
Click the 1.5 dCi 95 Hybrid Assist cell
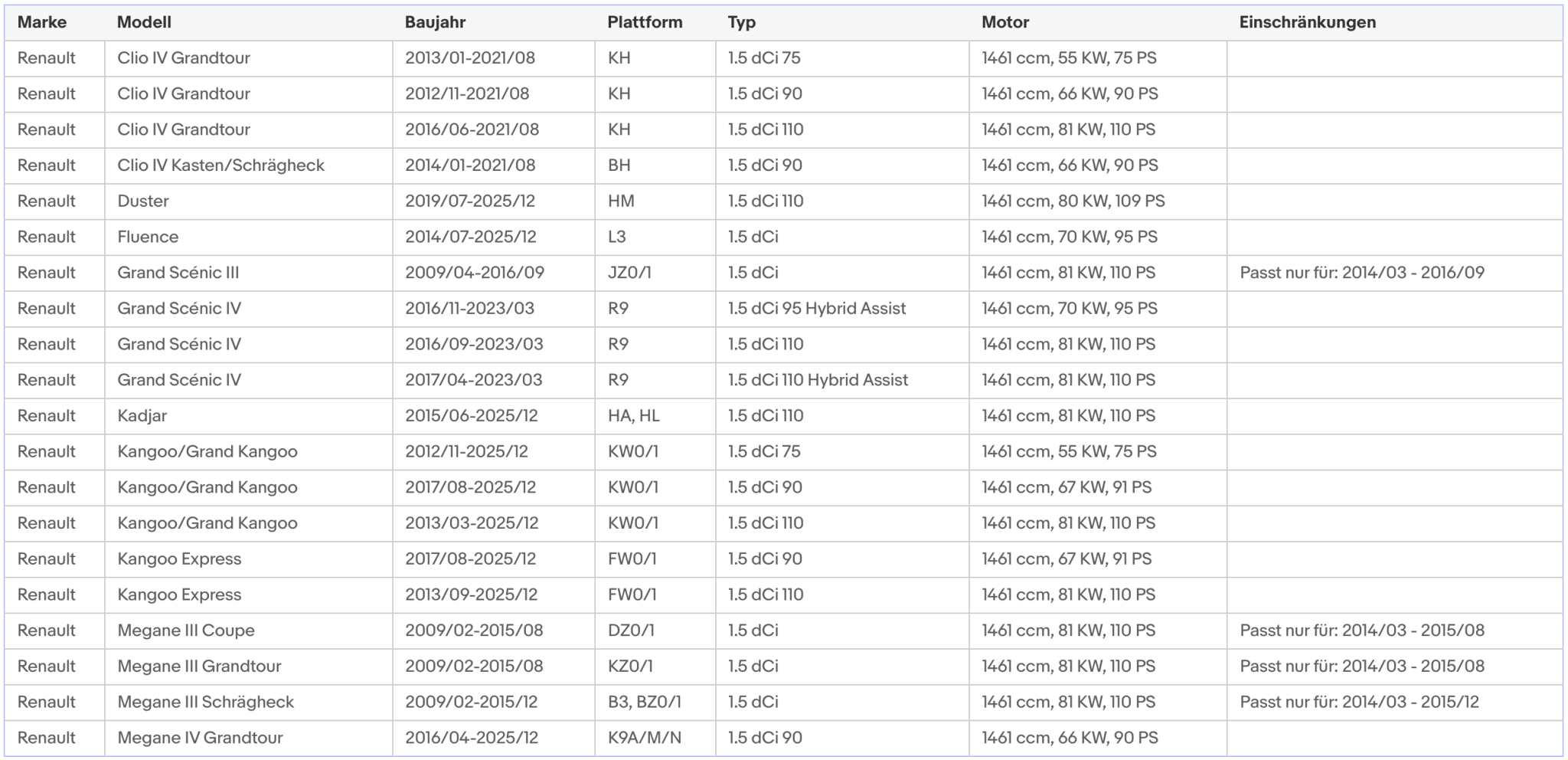click(842, 309)
